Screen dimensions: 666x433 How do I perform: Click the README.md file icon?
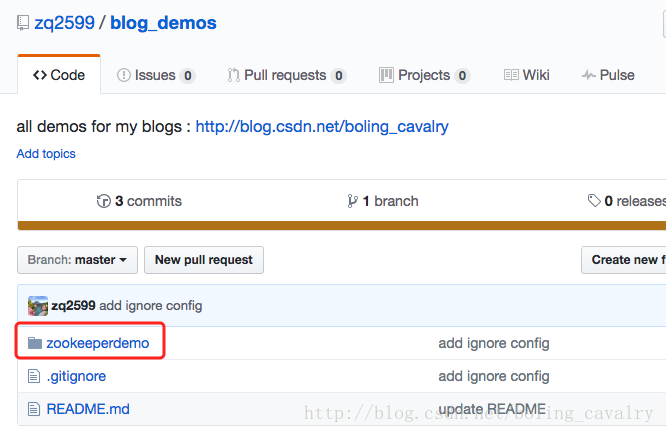(35, 409)
